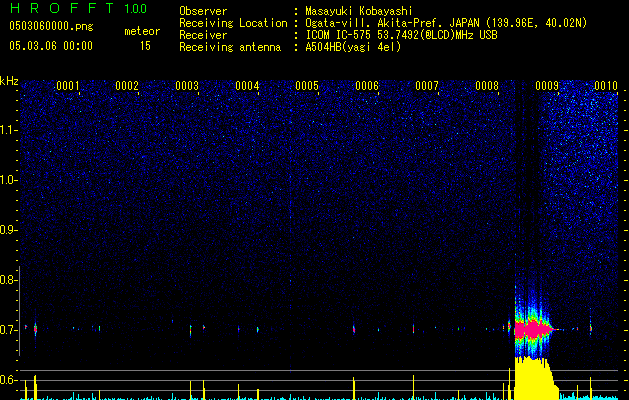Click time marker 0007
Image resolution: width=629 pixels, height=400 pixels.
click(x=427, y=86)
